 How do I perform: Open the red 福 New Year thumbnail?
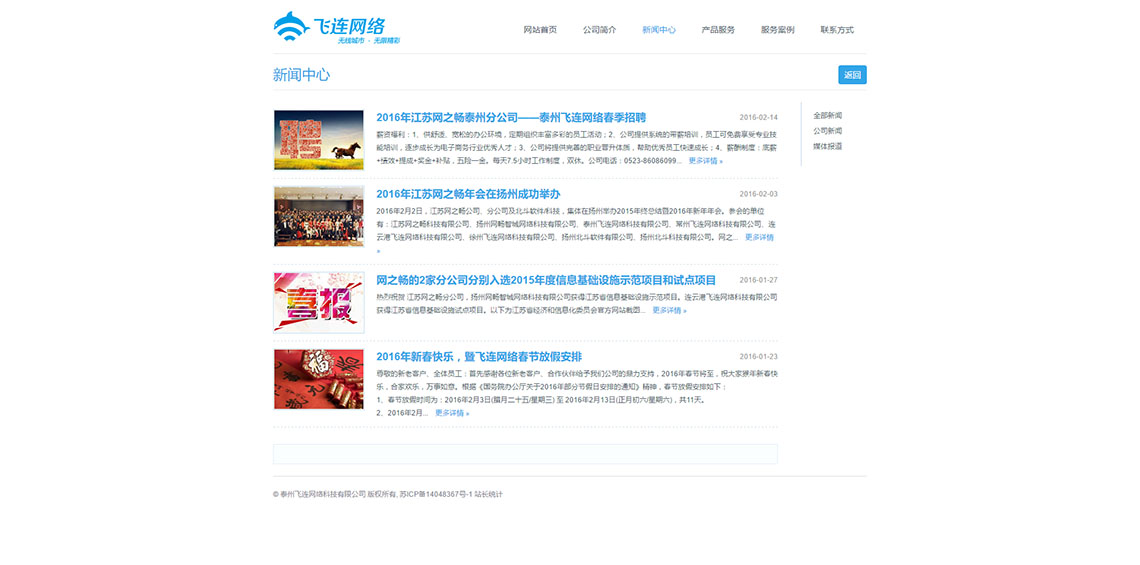click(x=318, y=379)
